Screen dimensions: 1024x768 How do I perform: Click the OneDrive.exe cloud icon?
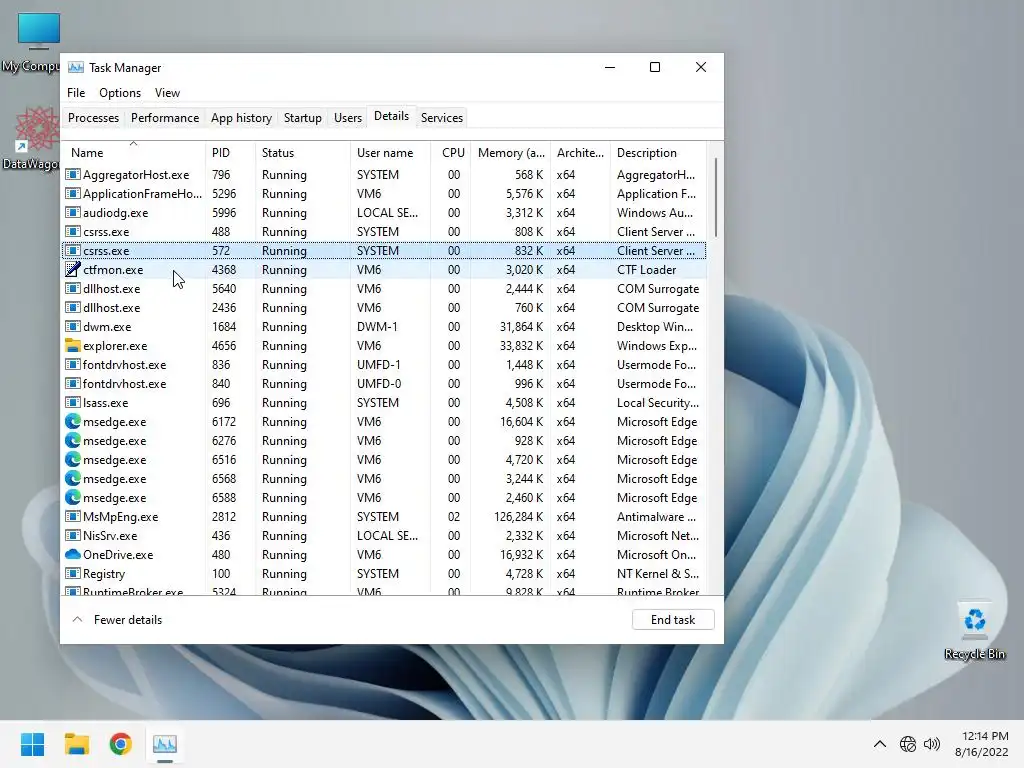click(x=72, y=554)
